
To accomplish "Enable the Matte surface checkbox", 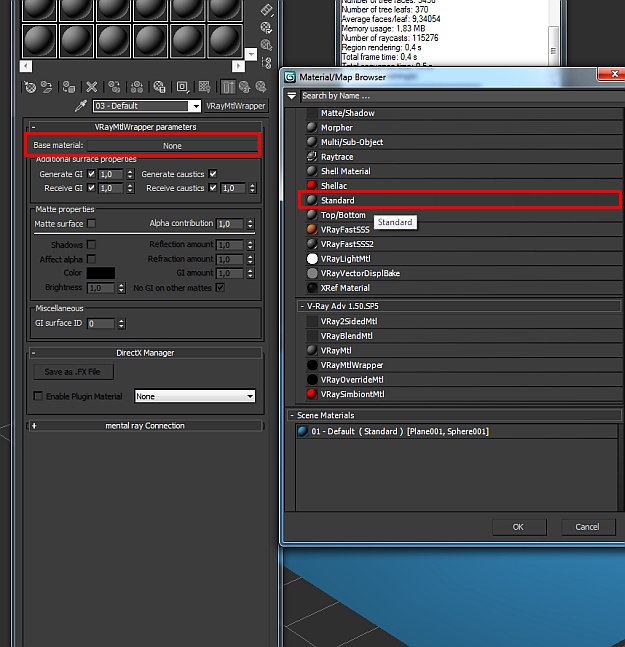I will [92, 223].
